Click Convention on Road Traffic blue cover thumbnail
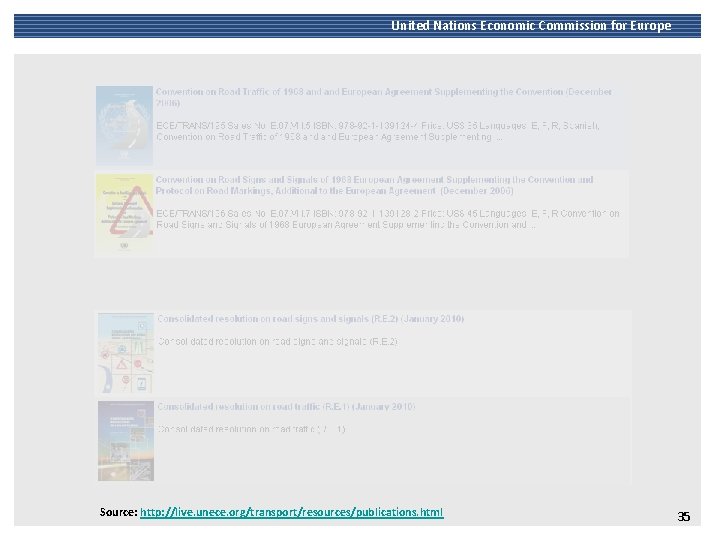Screen dimensions: 720x540 point(124,125)
